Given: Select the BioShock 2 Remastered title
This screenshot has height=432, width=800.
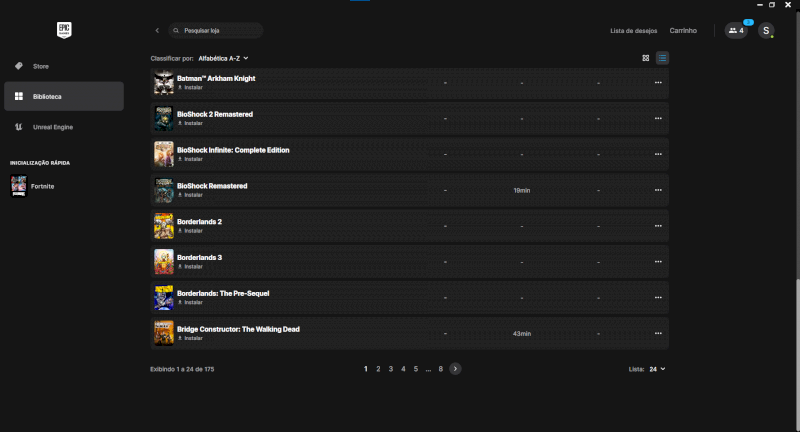Looking at the screenshot, I should coord(215,114).
